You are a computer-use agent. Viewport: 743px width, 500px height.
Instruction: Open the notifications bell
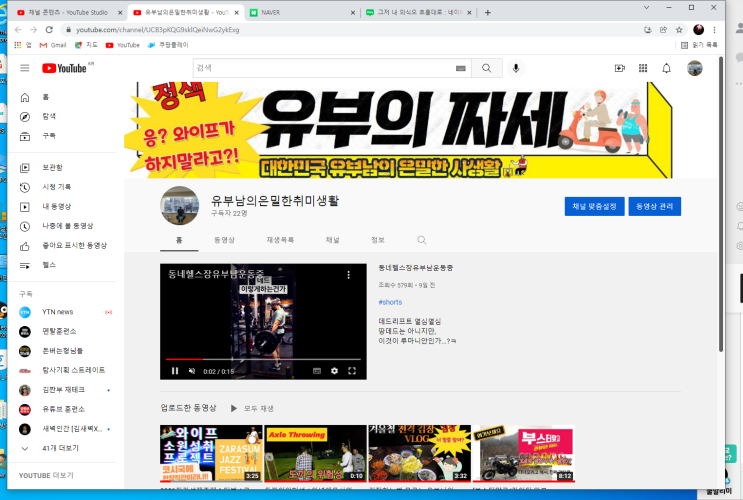[x=666, y=68]
